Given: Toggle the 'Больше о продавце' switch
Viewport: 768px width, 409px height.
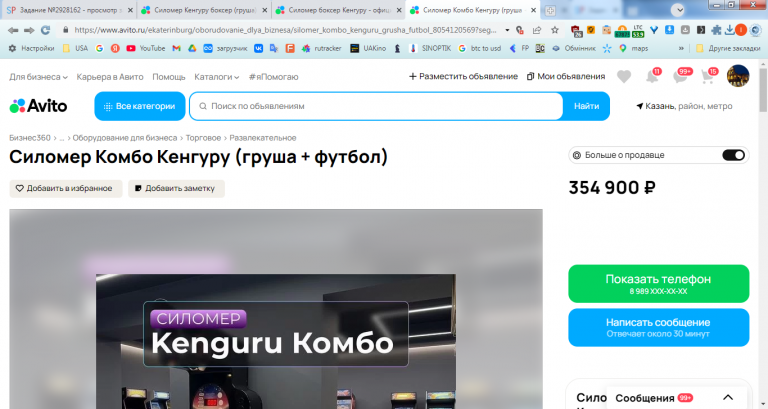Looking at the screenshot, I should (733, 155).
